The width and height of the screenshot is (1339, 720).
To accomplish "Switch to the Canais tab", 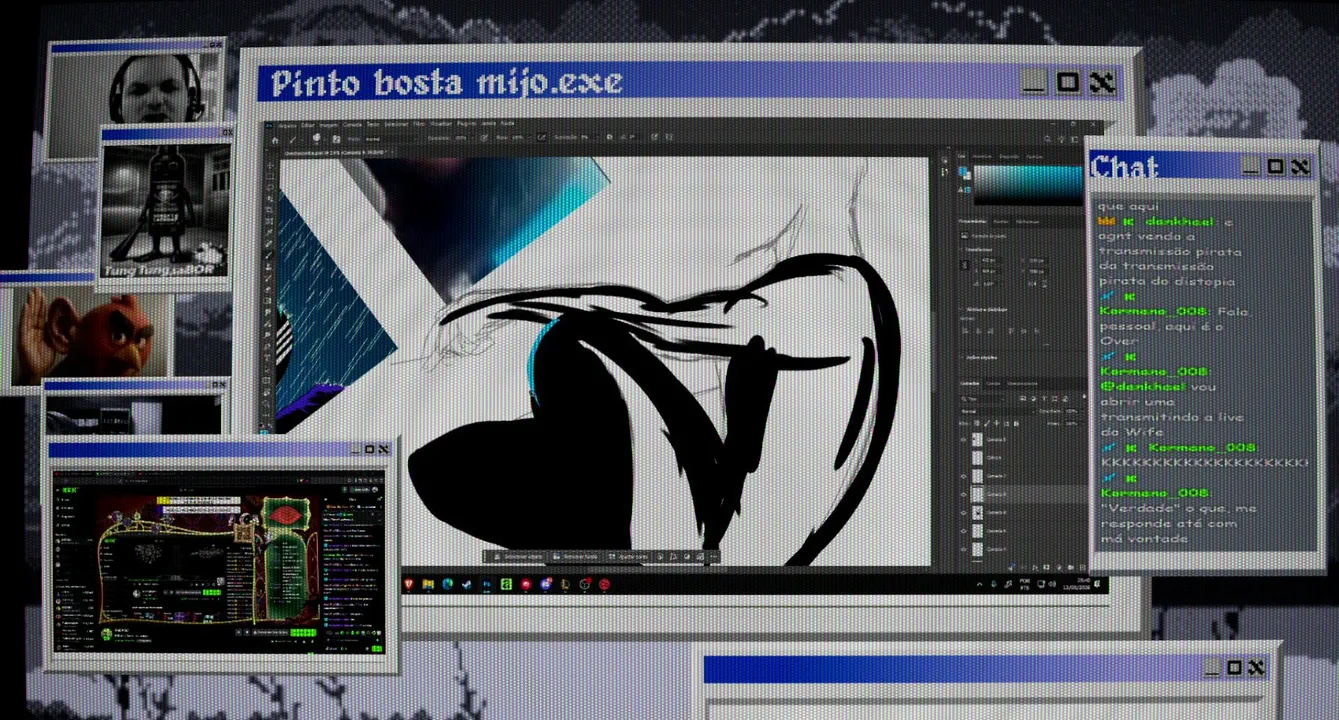I will (994, 383).
